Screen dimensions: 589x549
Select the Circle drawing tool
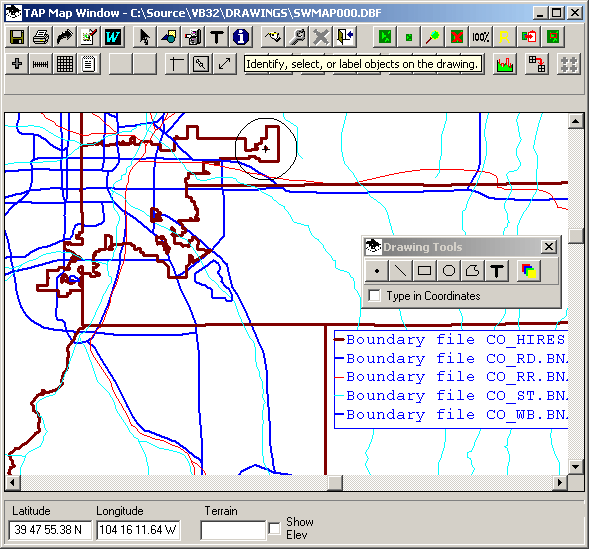[x=449, y=271]
